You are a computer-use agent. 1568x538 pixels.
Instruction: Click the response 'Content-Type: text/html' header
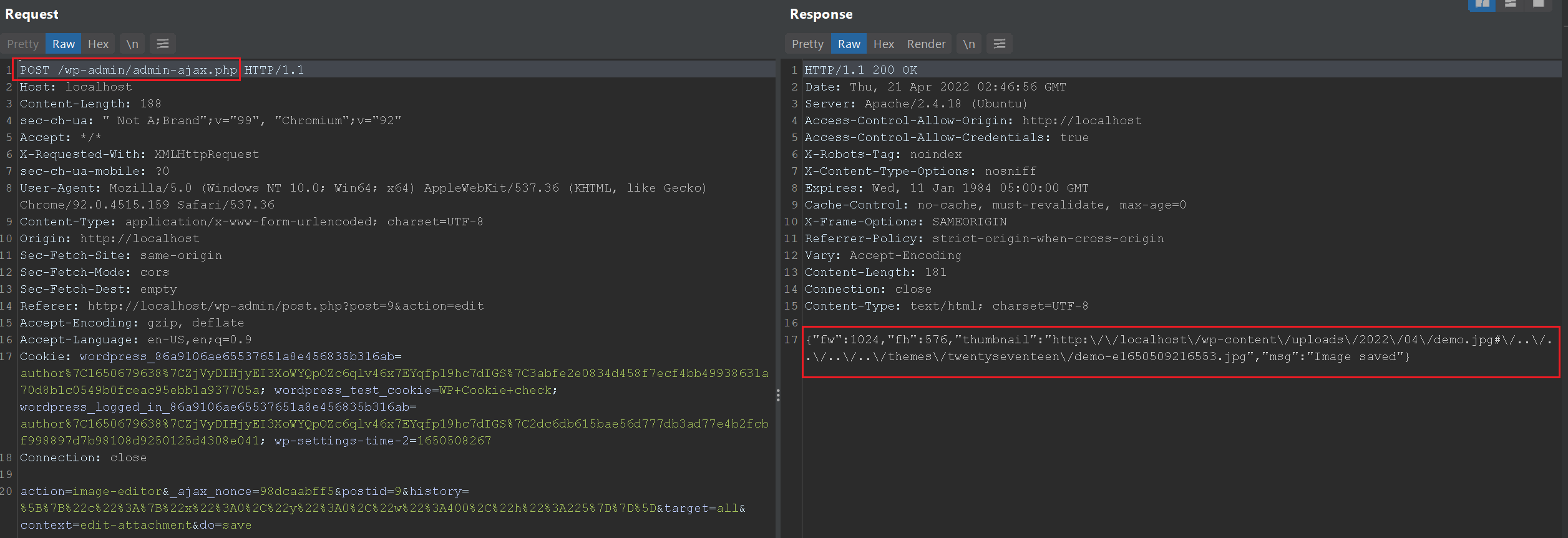(947, 306)
